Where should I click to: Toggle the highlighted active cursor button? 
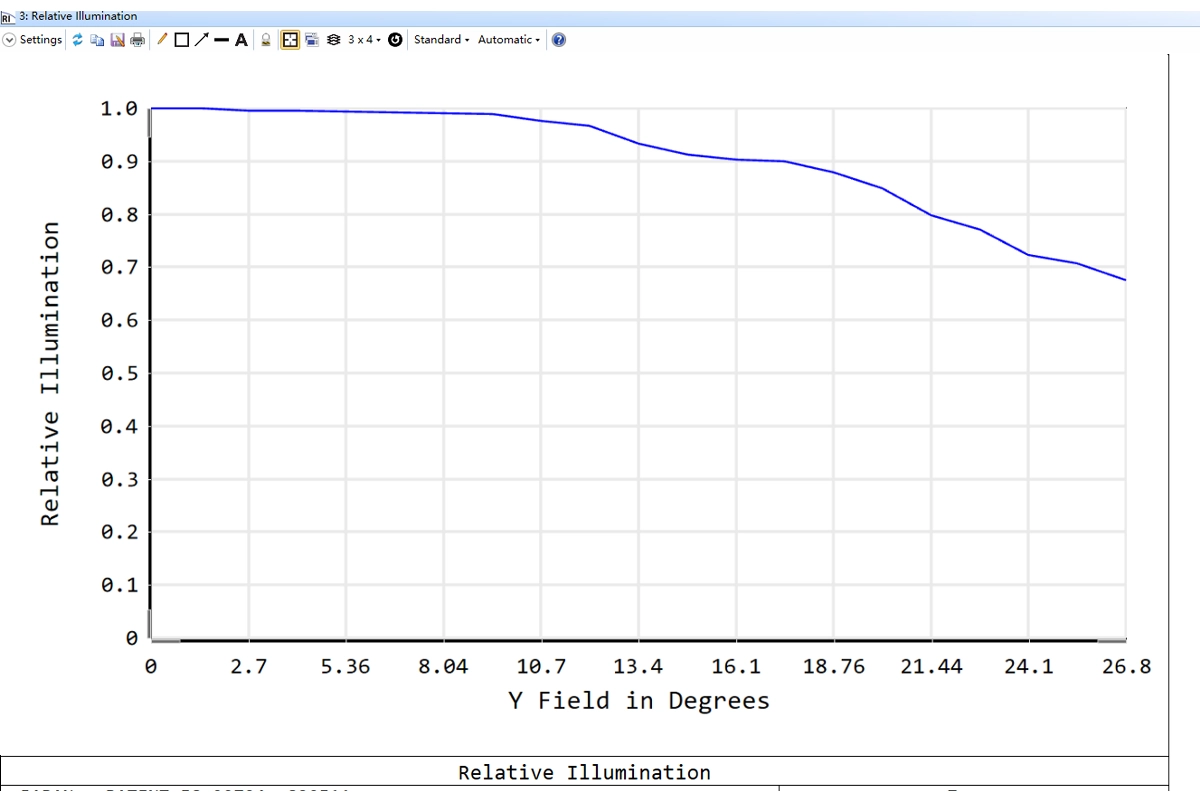(290, 40)
